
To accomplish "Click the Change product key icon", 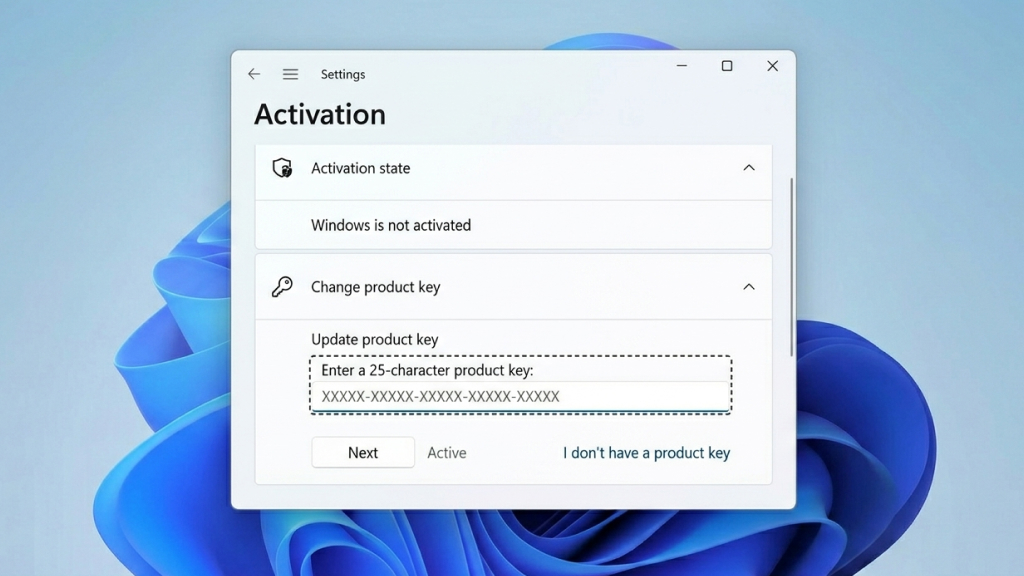I will (282, 286).
